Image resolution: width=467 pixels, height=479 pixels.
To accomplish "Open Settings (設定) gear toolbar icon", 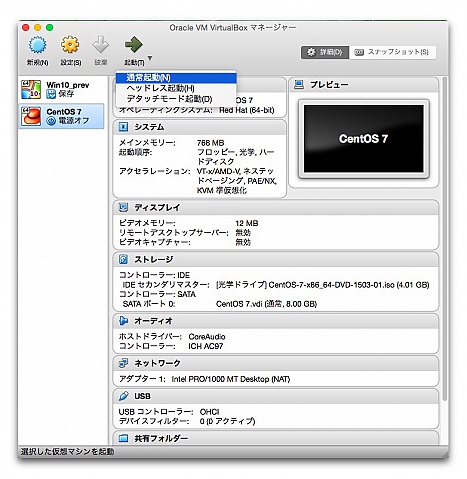I will [70, 45].
